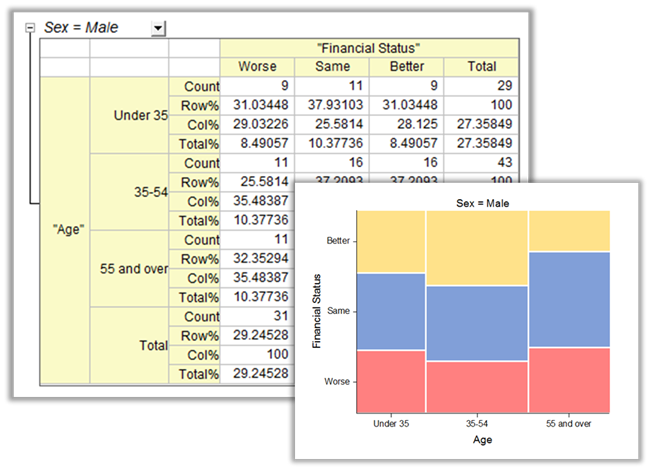Select the Better column header
Screen dimensions: 650x470
[x=406, y=67]
